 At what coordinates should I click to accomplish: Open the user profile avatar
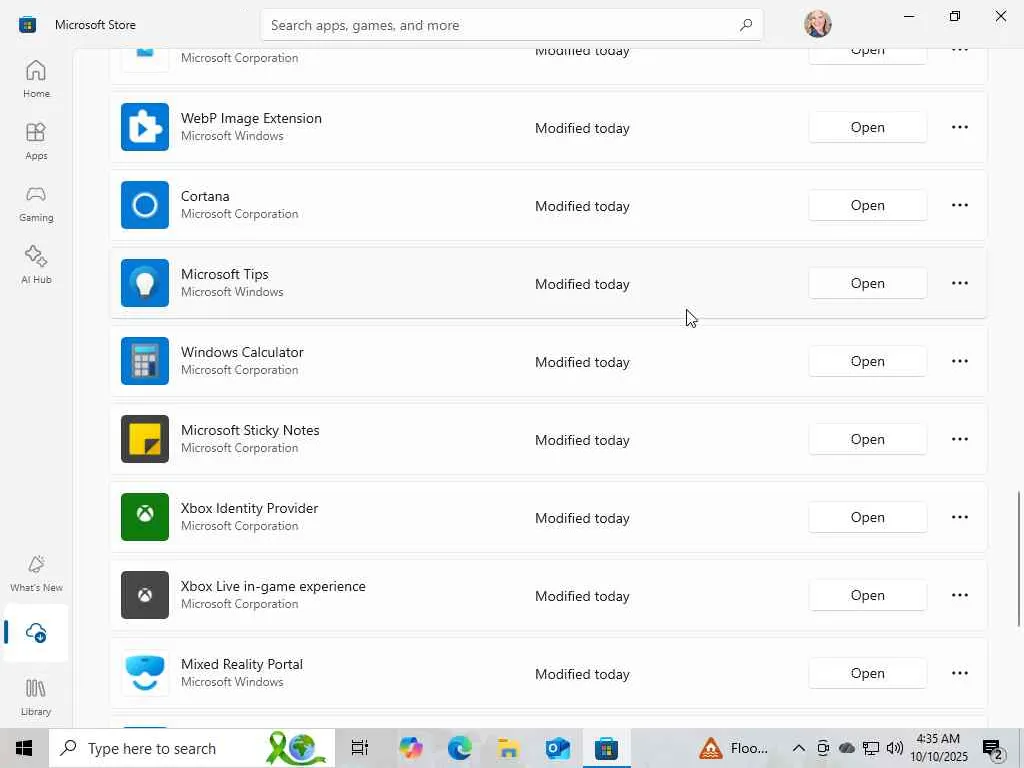pos(818,24)
